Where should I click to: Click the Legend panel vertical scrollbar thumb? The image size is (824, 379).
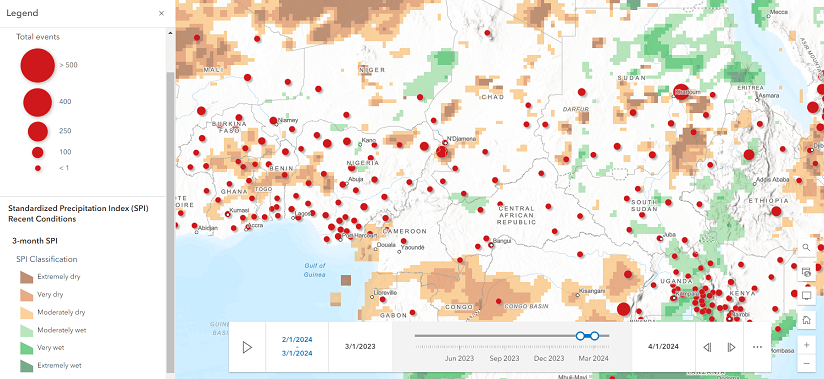(x=170, y=221)
